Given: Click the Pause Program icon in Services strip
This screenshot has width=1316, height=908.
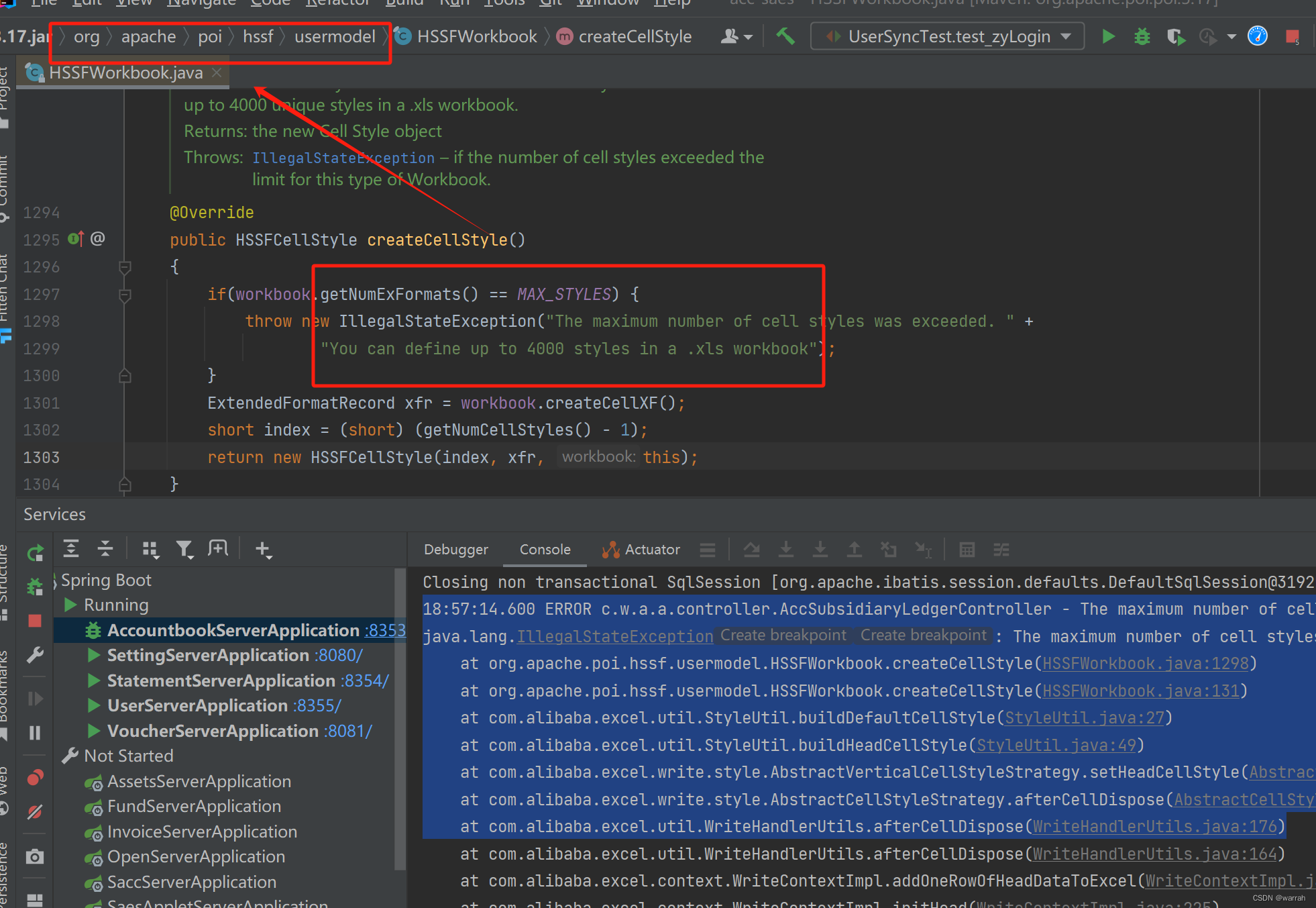Looking at the screenshot, I should (x=35, y=733).
